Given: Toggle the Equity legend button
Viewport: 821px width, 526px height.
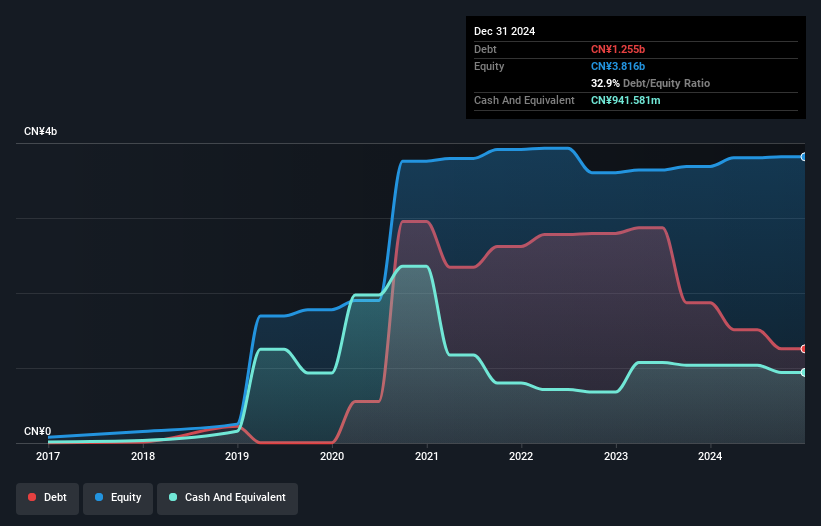Looking at the screenshot, I should click(118, 497).
